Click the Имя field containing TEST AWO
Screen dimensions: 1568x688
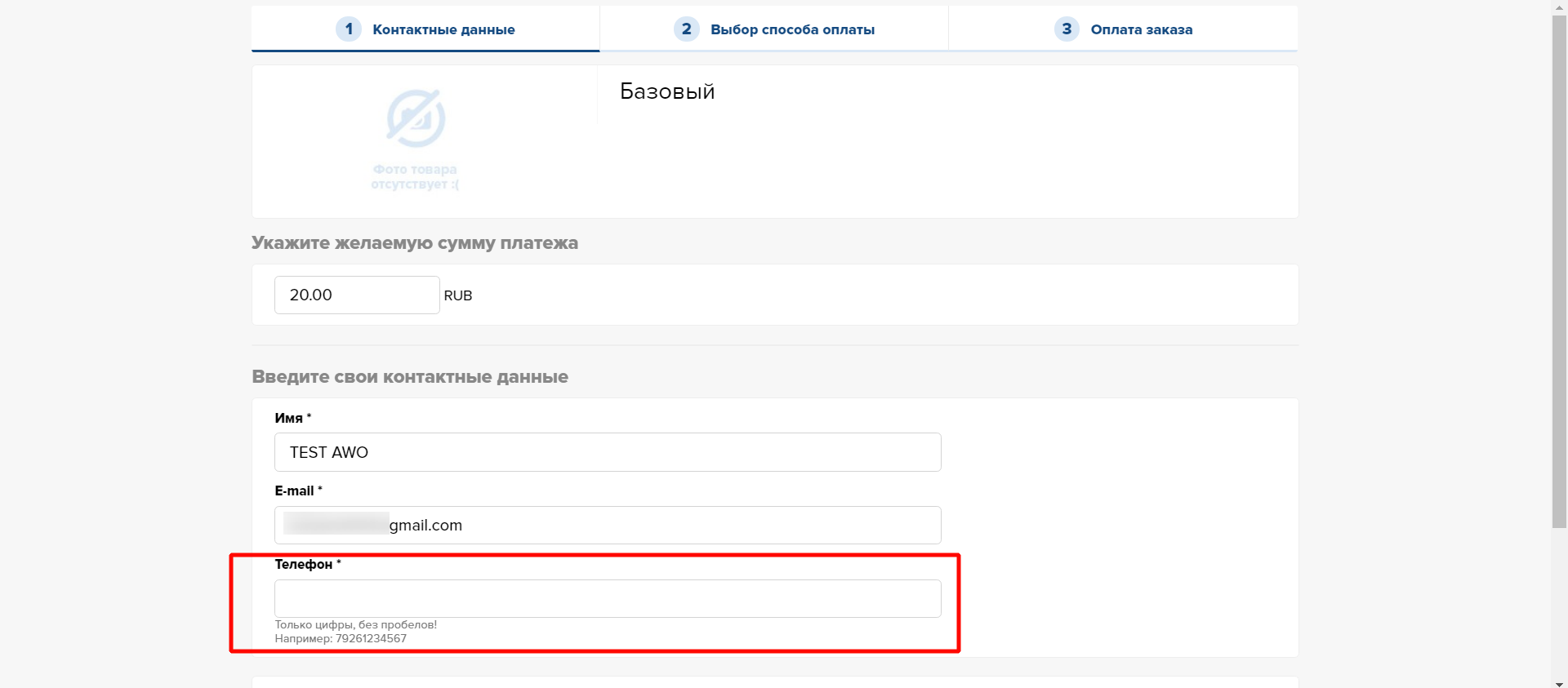(608, 452)
